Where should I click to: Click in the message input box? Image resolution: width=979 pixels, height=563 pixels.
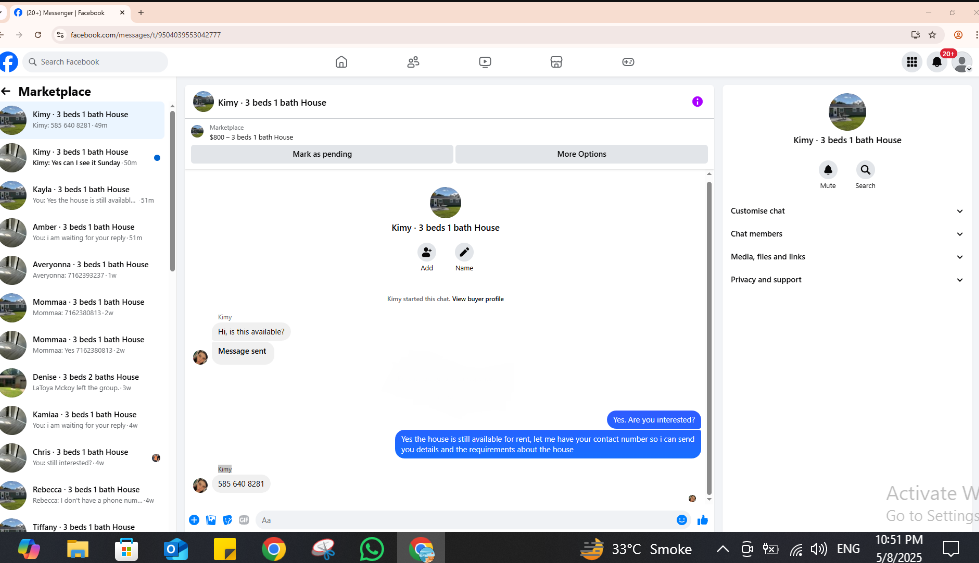point(463,520)
